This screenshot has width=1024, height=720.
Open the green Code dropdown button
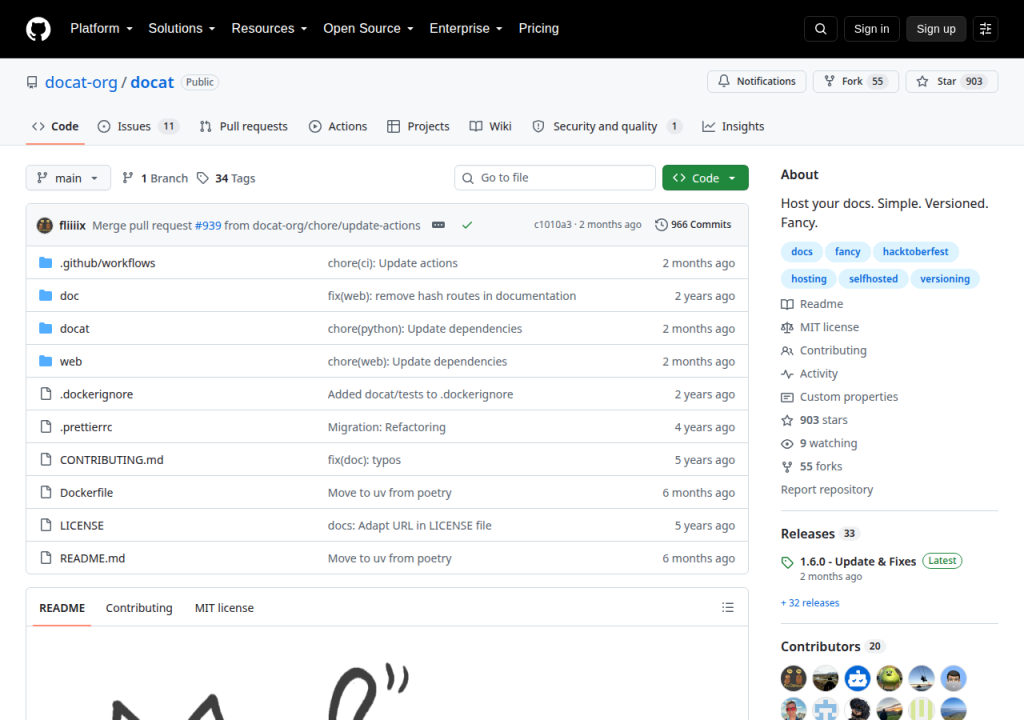(705, 178)
